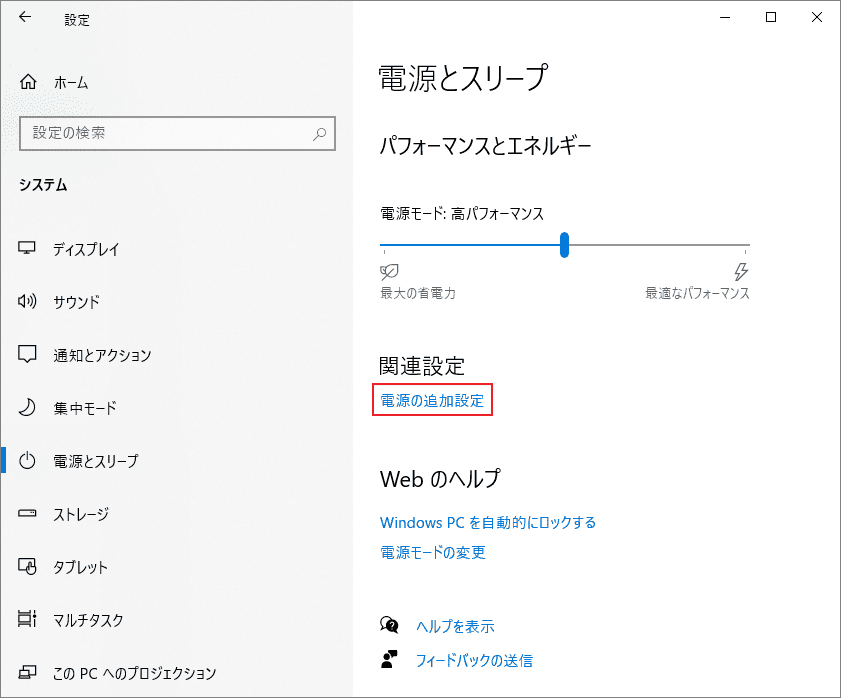The width and height of the screenshot is (841, 698).
Task: Click the フィードバックの送信 person icon
Action: 390,660
